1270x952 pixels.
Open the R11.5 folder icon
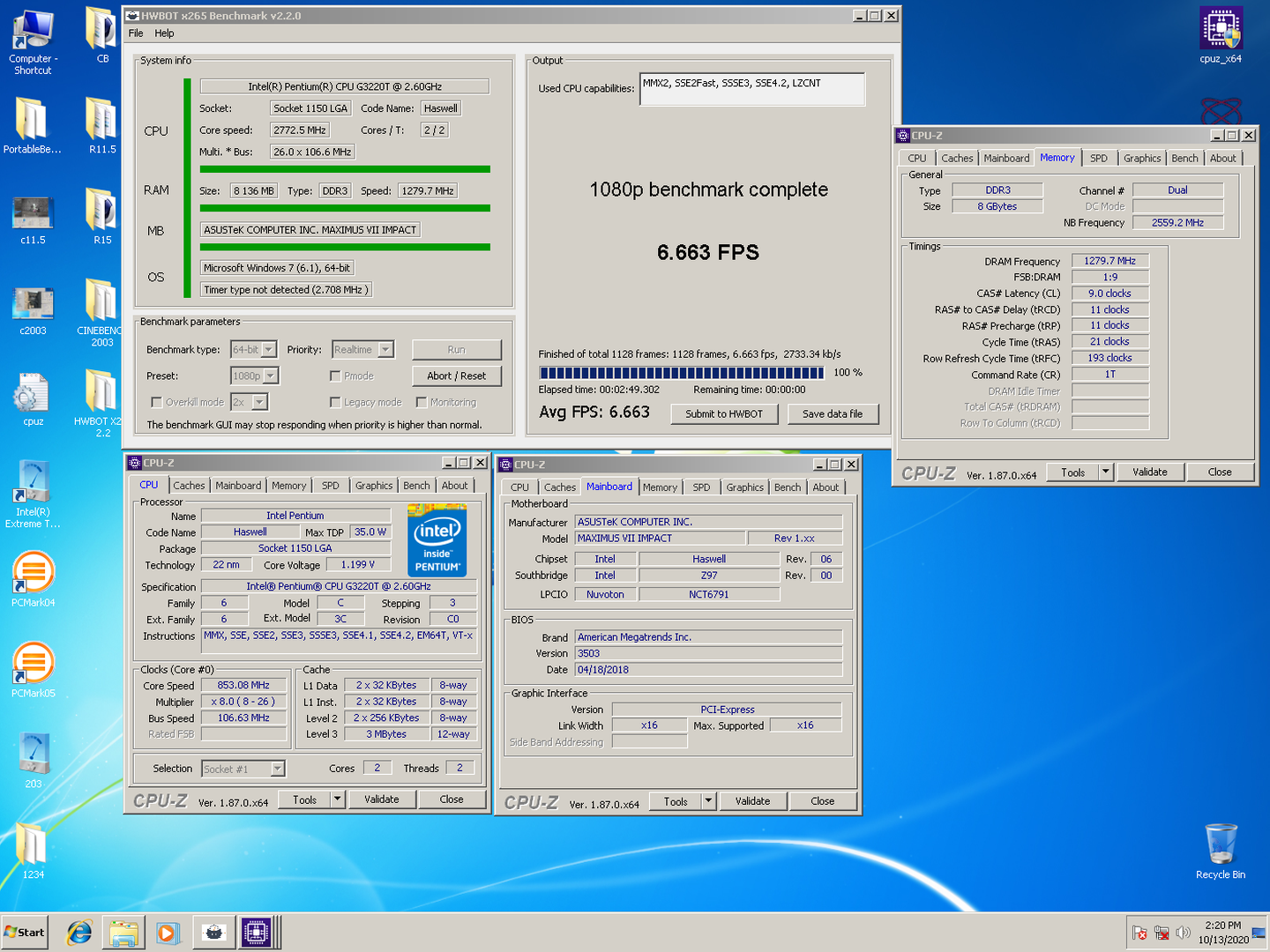102,125
